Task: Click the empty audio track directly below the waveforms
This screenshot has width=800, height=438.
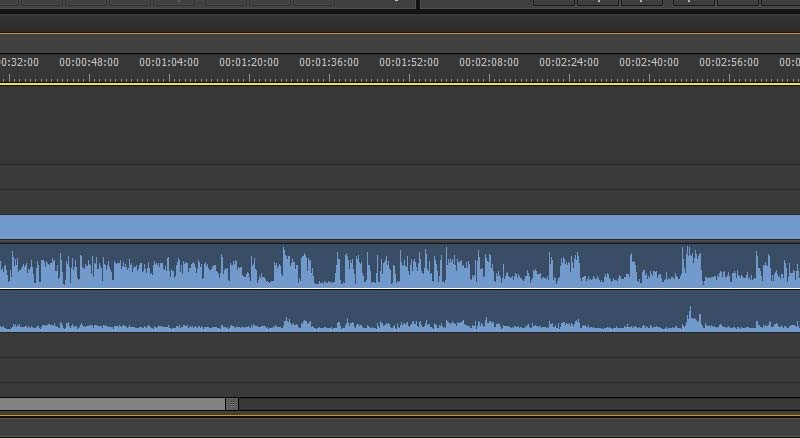Action: pos(400,345)
